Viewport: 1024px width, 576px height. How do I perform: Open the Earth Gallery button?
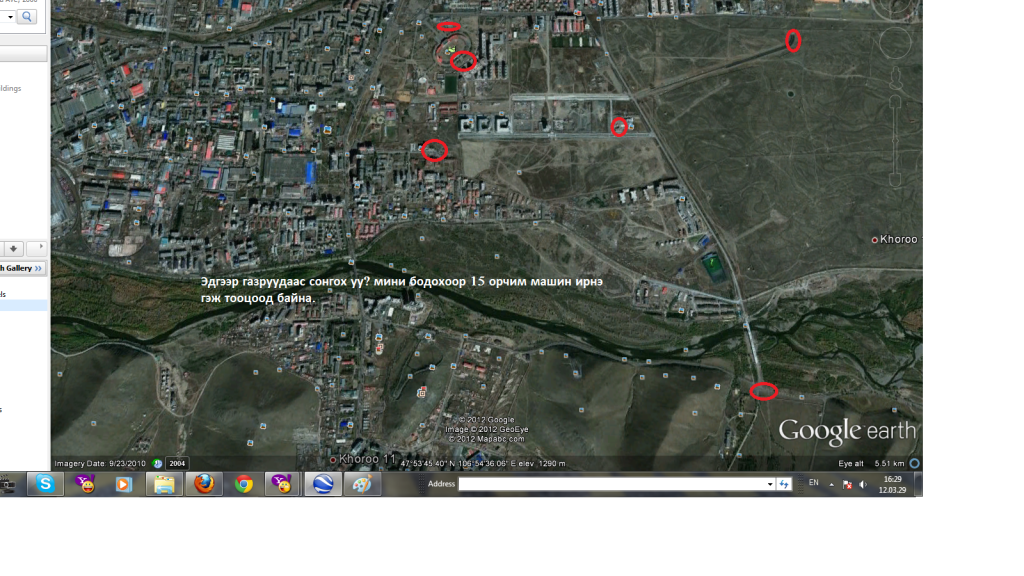(24, 268)
